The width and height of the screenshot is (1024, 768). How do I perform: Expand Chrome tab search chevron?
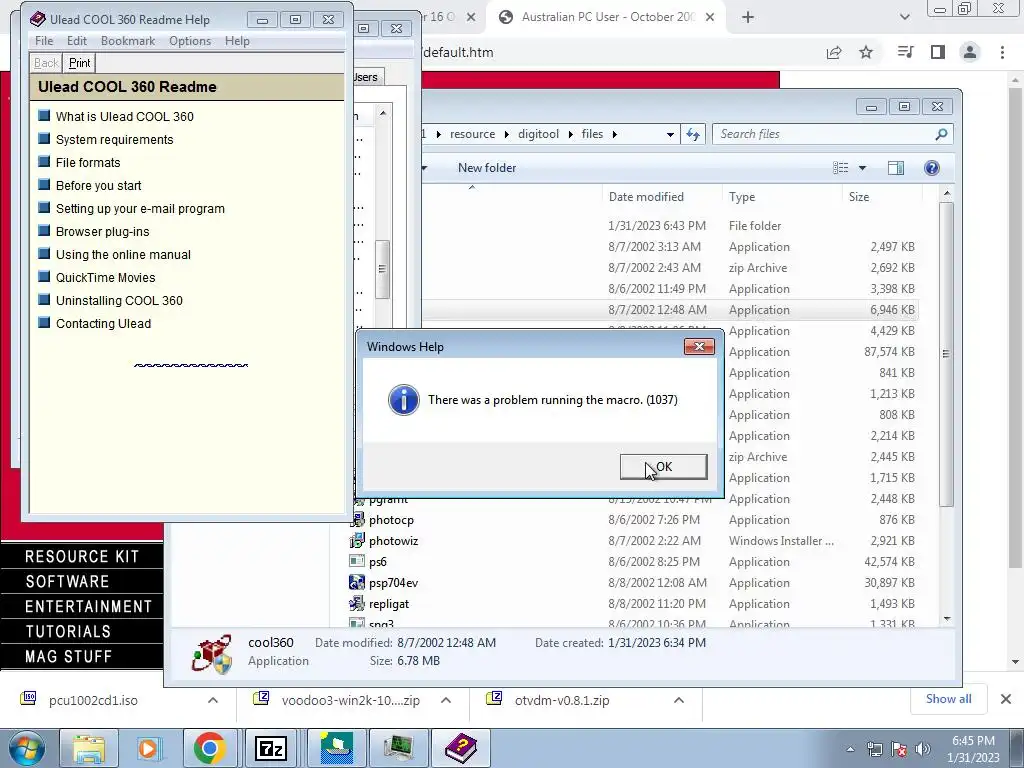pyautogui.click(x=904, y=18)
